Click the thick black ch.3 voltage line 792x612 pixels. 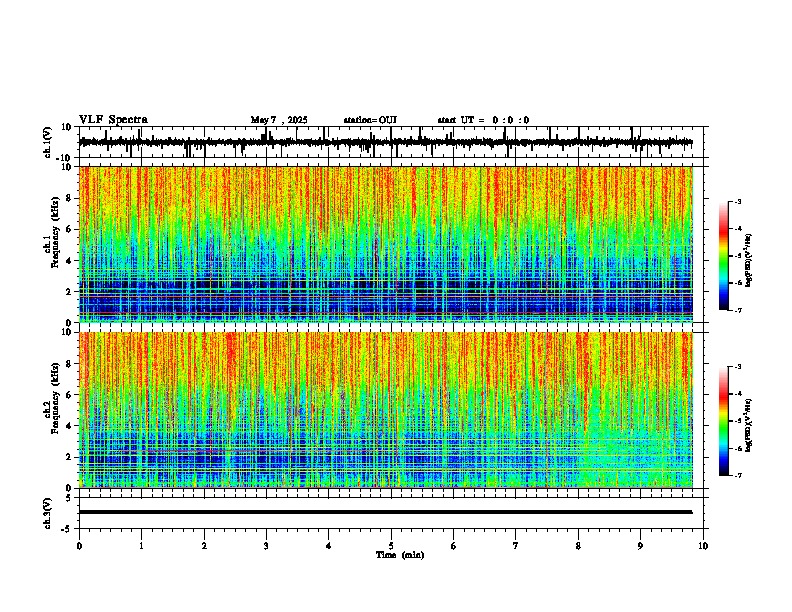[385, 512]
